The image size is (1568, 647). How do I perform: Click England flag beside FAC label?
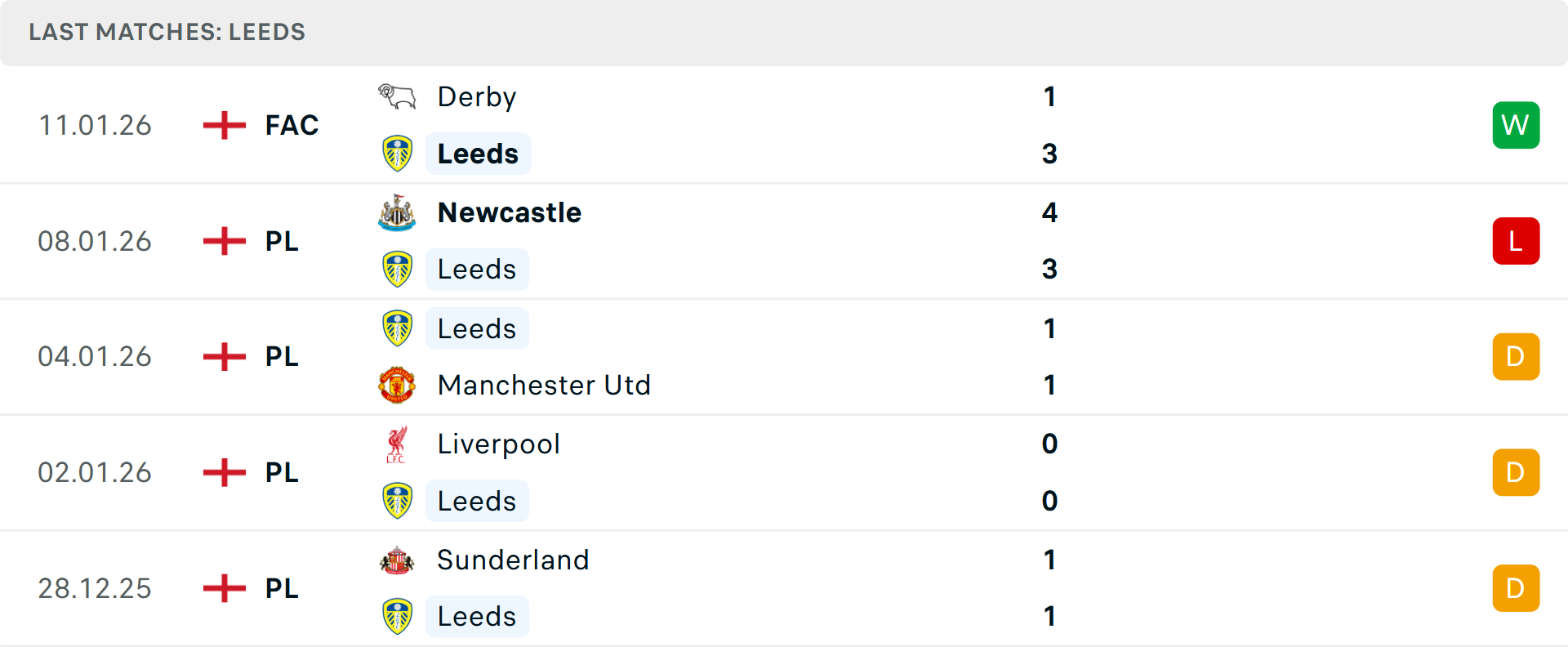225,125
